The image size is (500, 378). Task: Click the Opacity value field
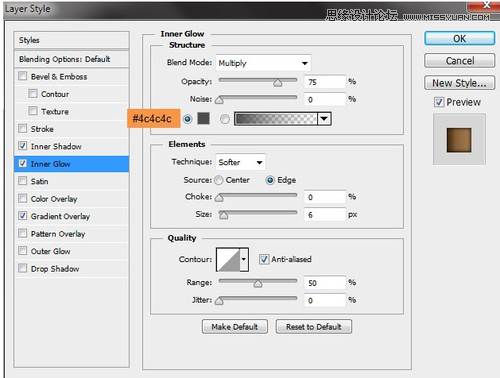325,82
